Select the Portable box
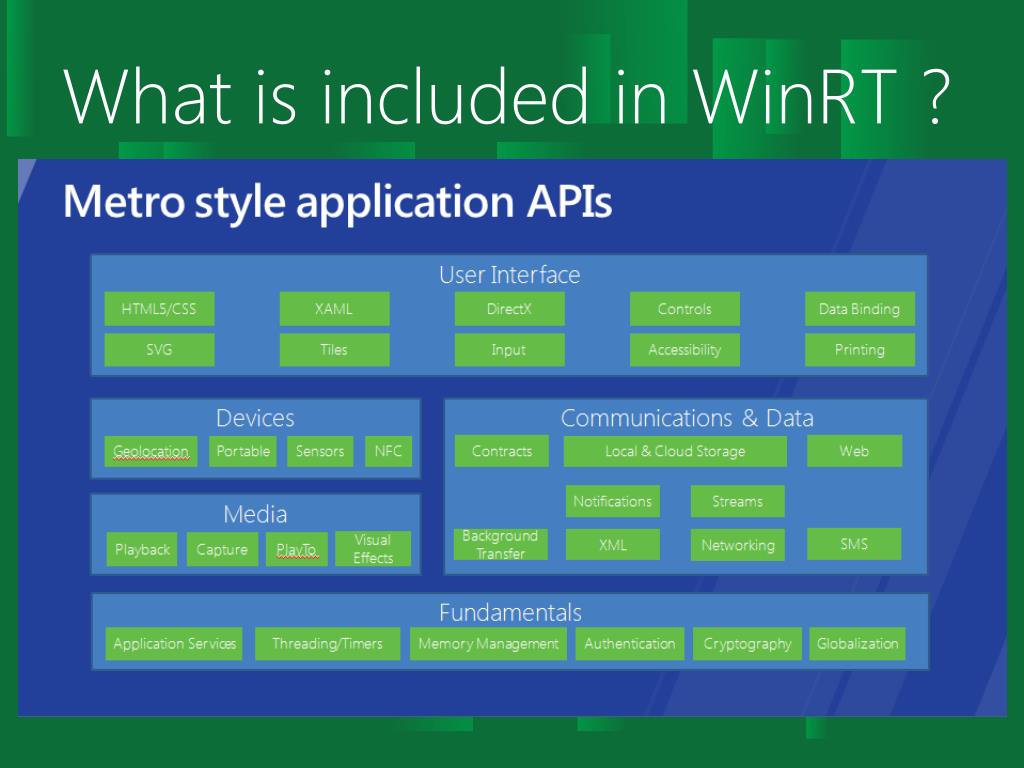Viewport: 1024px width, 768px height. [x=243, y=451]
